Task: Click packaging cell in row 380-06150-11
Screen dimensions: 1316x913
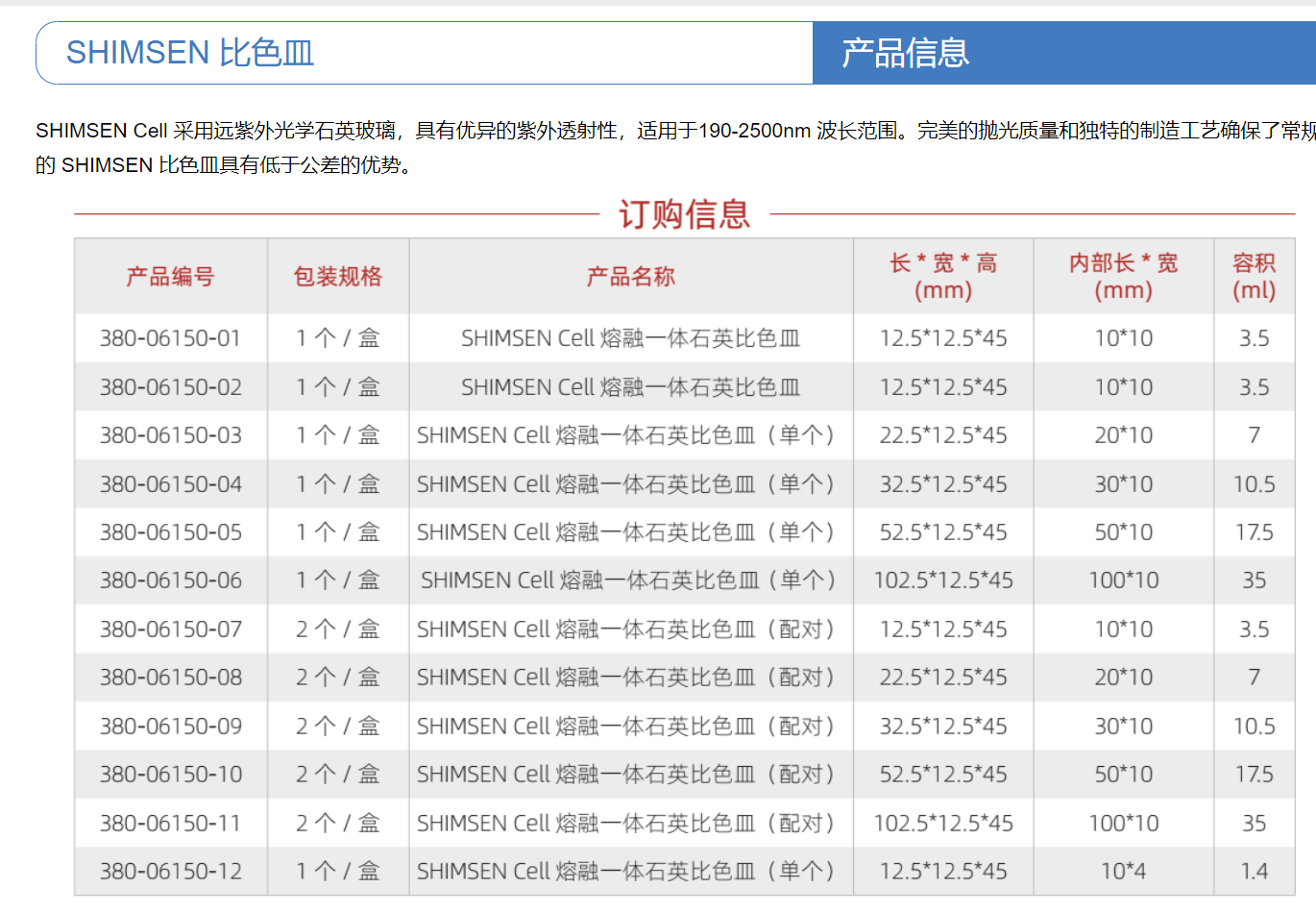Action: tap(338, 824)
